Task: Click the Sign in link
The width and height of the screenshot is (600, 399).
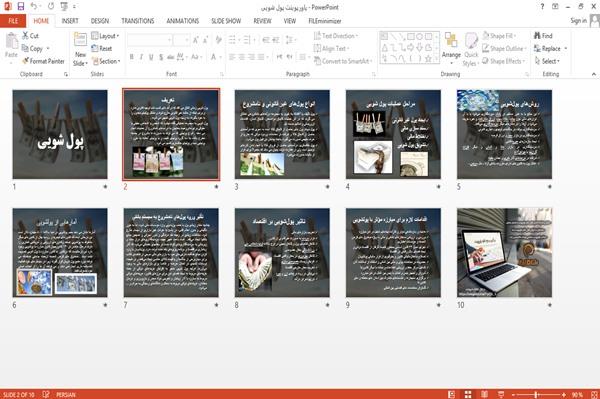Action: 578,21
